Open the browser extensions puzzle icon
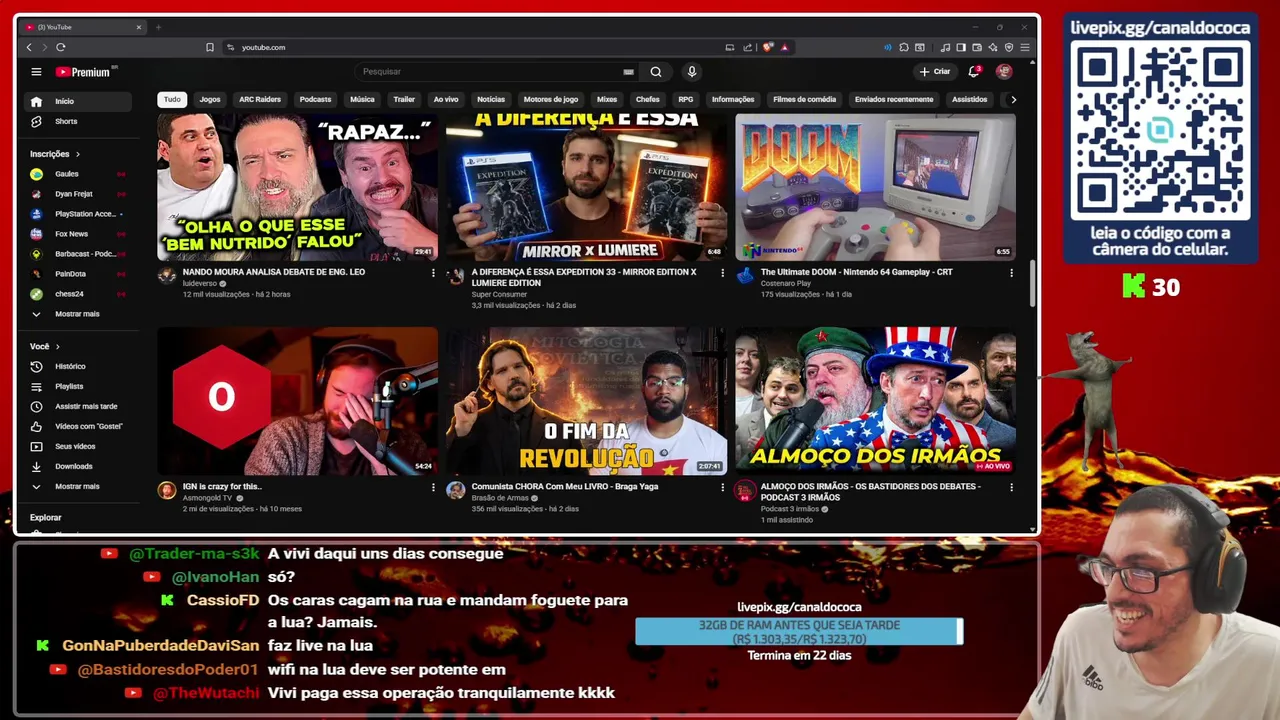This screenshot has width=1280, height=720. tap(904, 47)
